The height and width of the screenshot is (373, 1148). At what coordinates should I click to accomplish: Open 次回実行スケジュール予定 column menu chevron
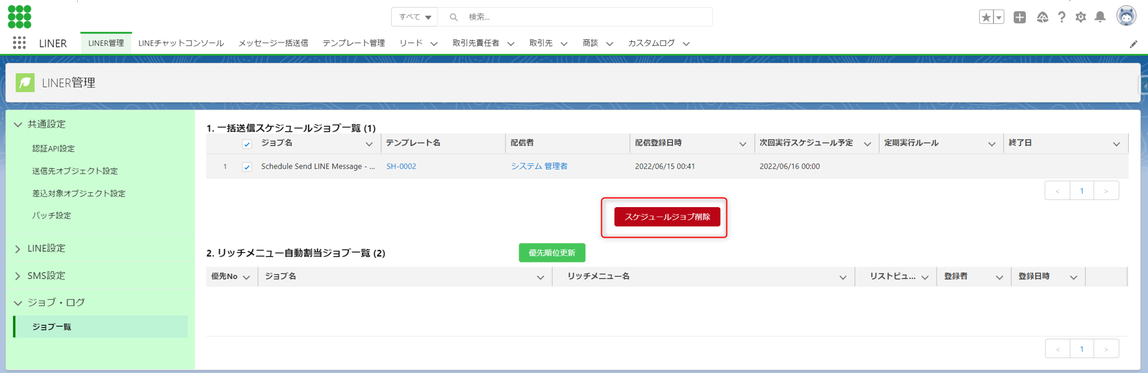point(867,144)
